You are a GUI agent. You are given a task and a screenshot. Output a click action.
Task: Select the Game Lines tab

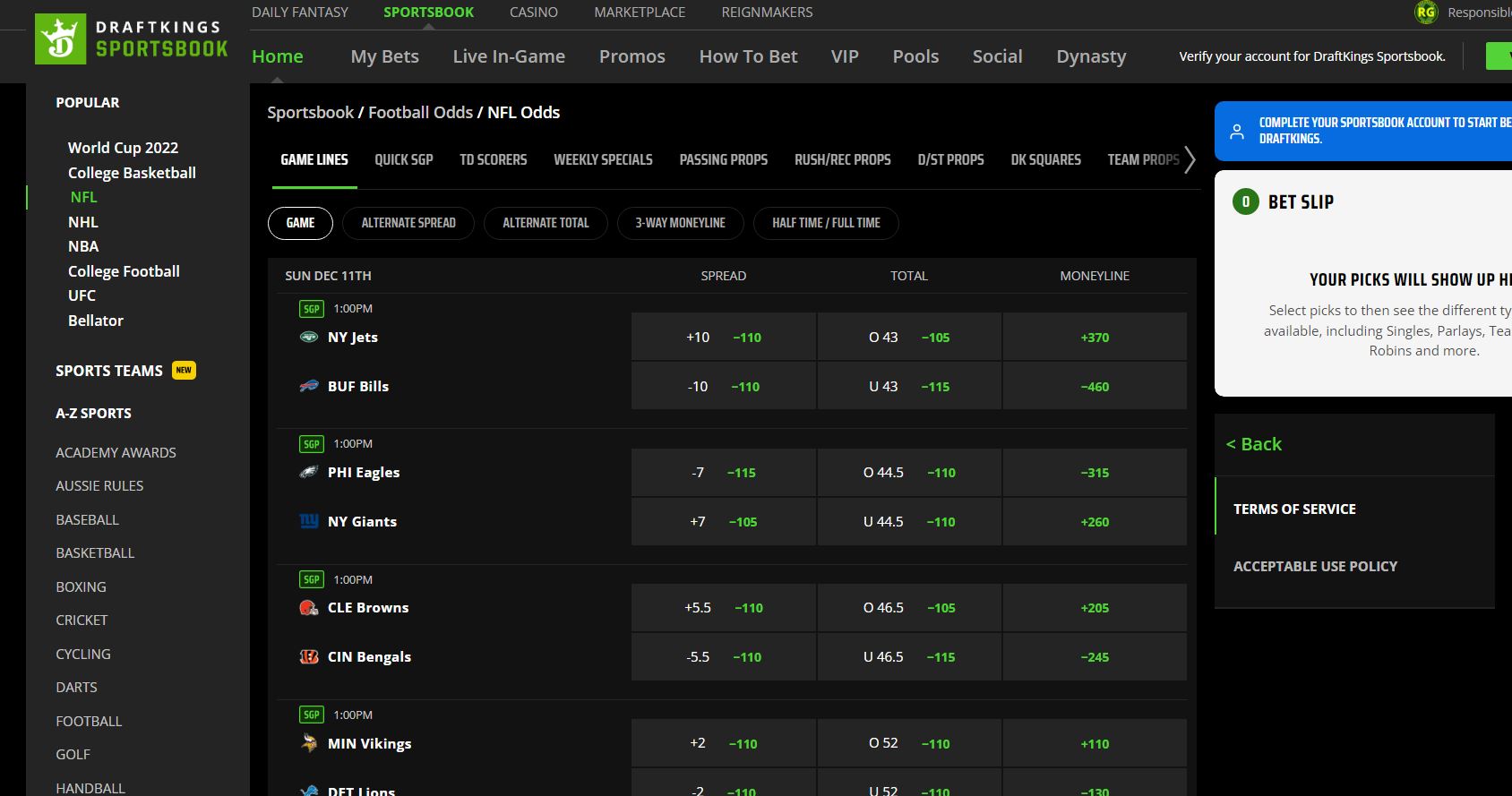[x=314, y=159]
